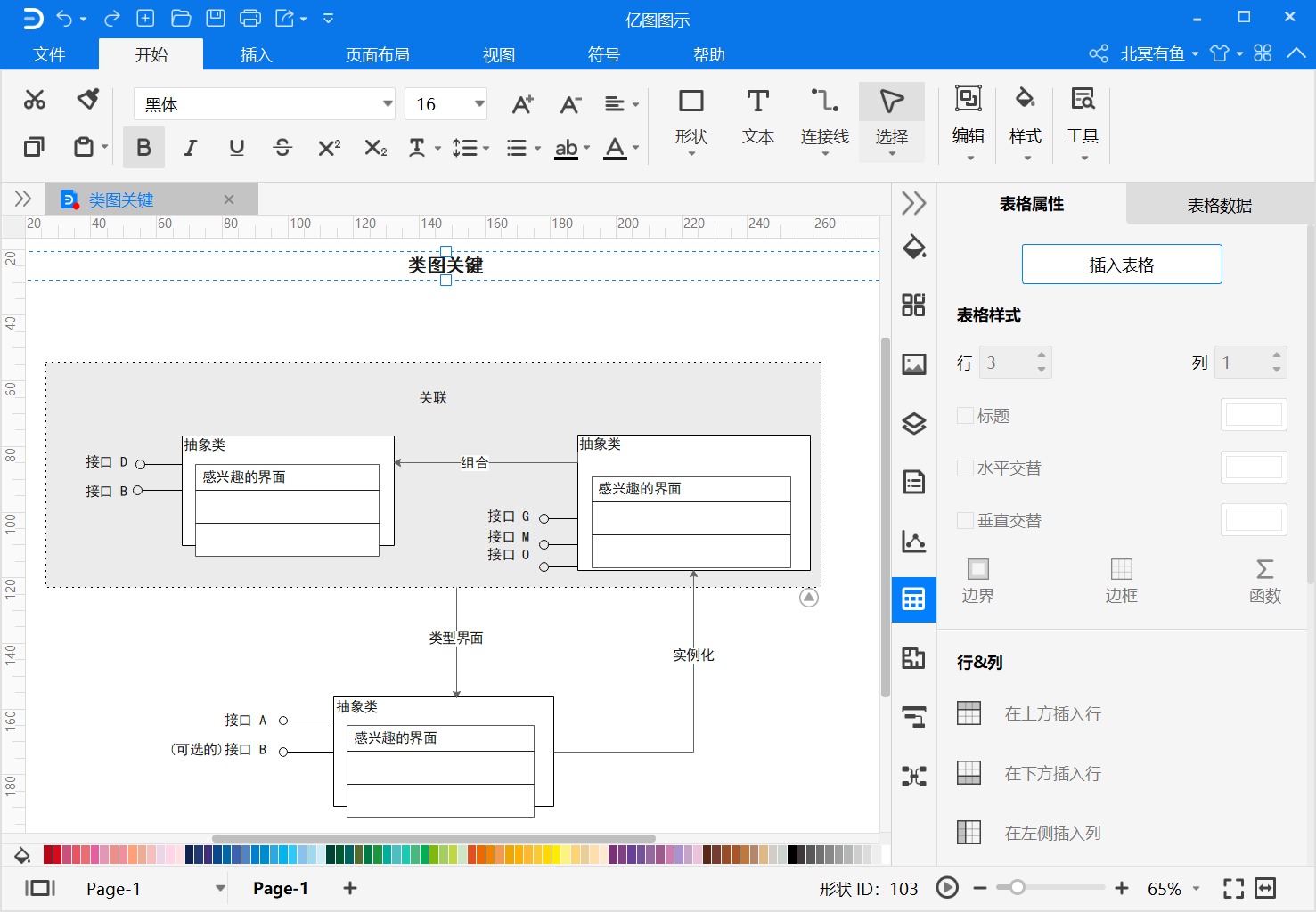This screenshot has height=912, width=1316.
Task: Click the 边界 border button
Action: (978, 581)
